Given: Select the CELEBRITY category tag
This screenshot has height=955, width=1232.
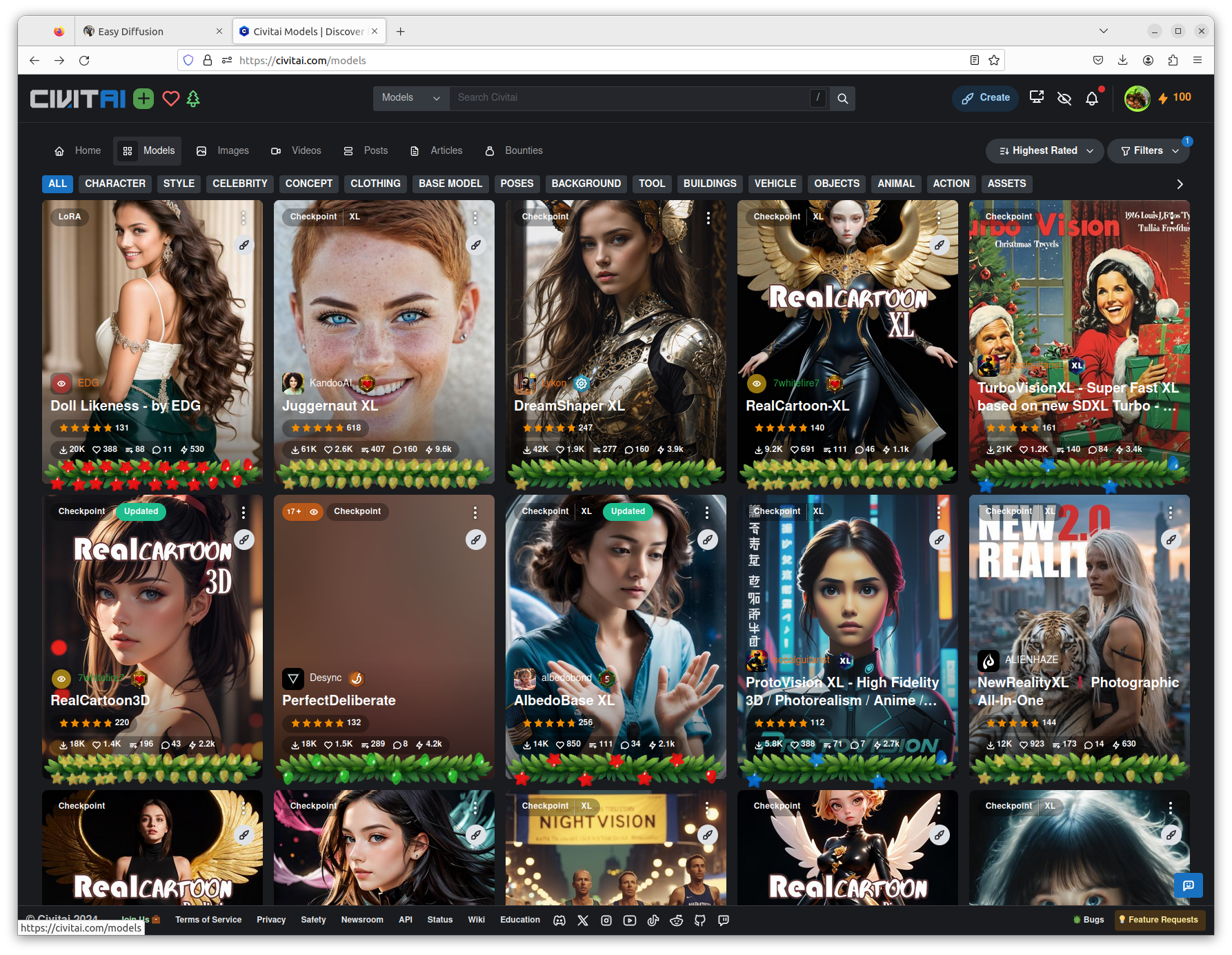Looking at the screenshot, I should [239, 184].
